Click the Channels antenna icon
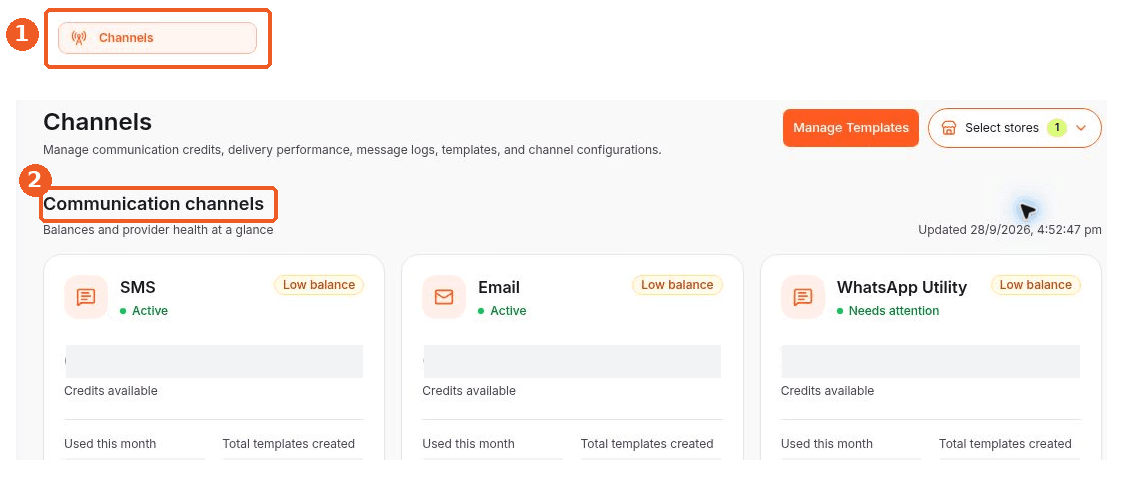The height and width of the screenshot is (480, 1123). click(x=79, y=38)
